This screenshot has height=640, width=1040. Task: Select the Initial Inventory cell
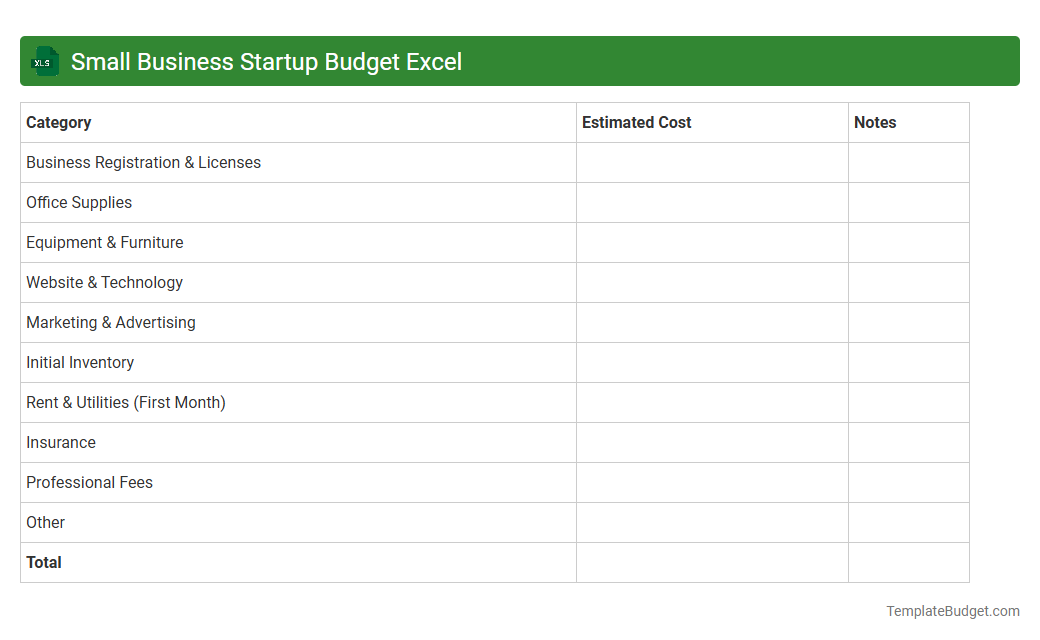80,362
